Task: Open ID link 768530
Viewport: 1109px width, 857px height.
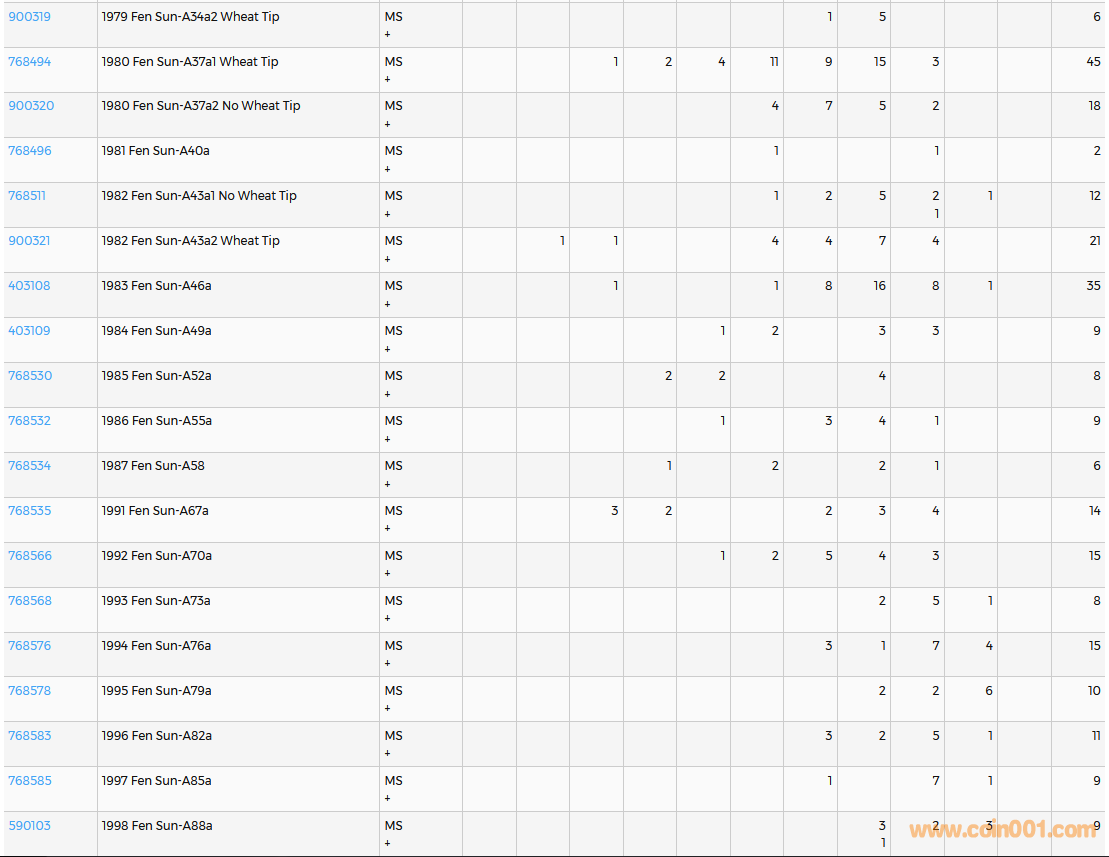Action: coord(29,376)
